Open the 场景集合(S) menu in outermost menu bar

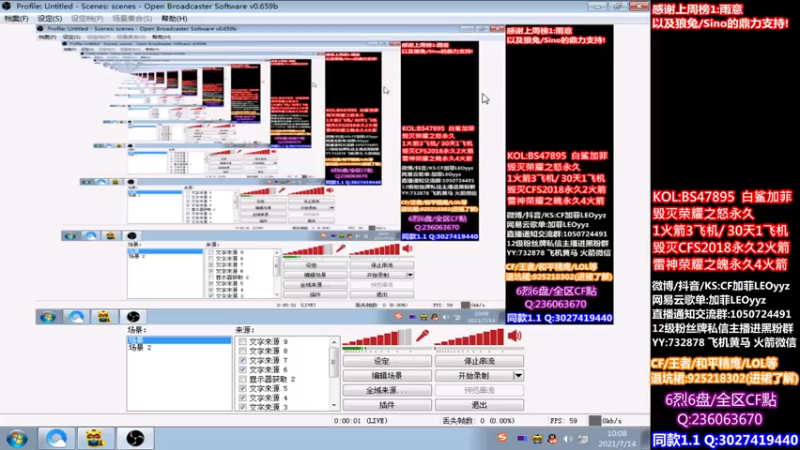[132, 18]
